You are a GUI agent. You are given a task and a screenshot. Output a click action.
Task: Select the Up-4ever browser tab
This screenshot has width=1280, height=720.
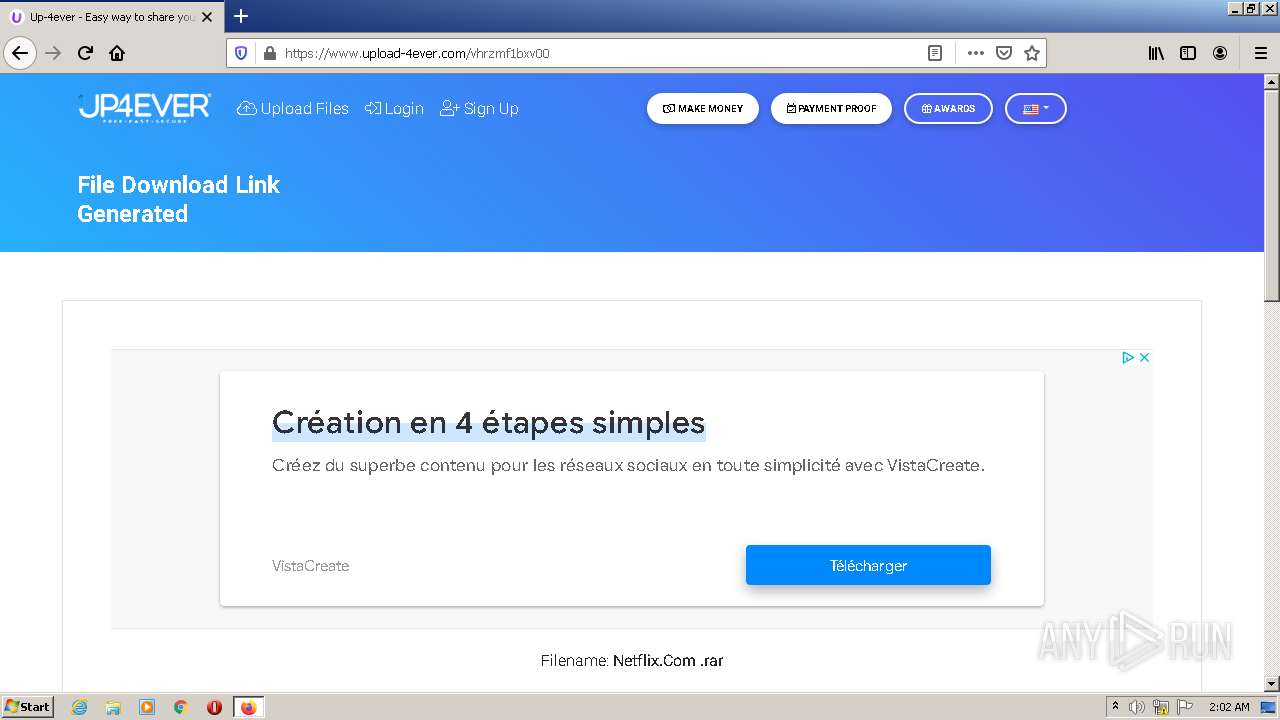point(112,17)
